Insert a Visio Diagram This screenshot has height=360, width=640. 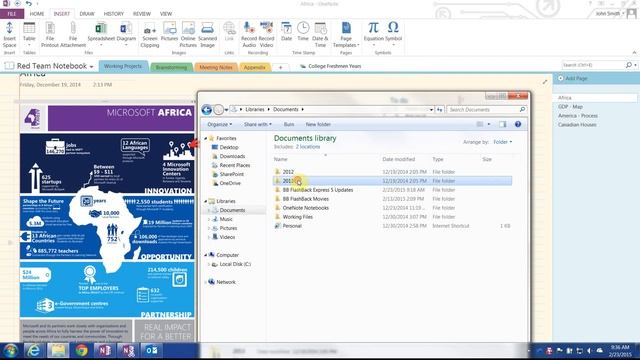pyautogui.click(x=126, y=33)
